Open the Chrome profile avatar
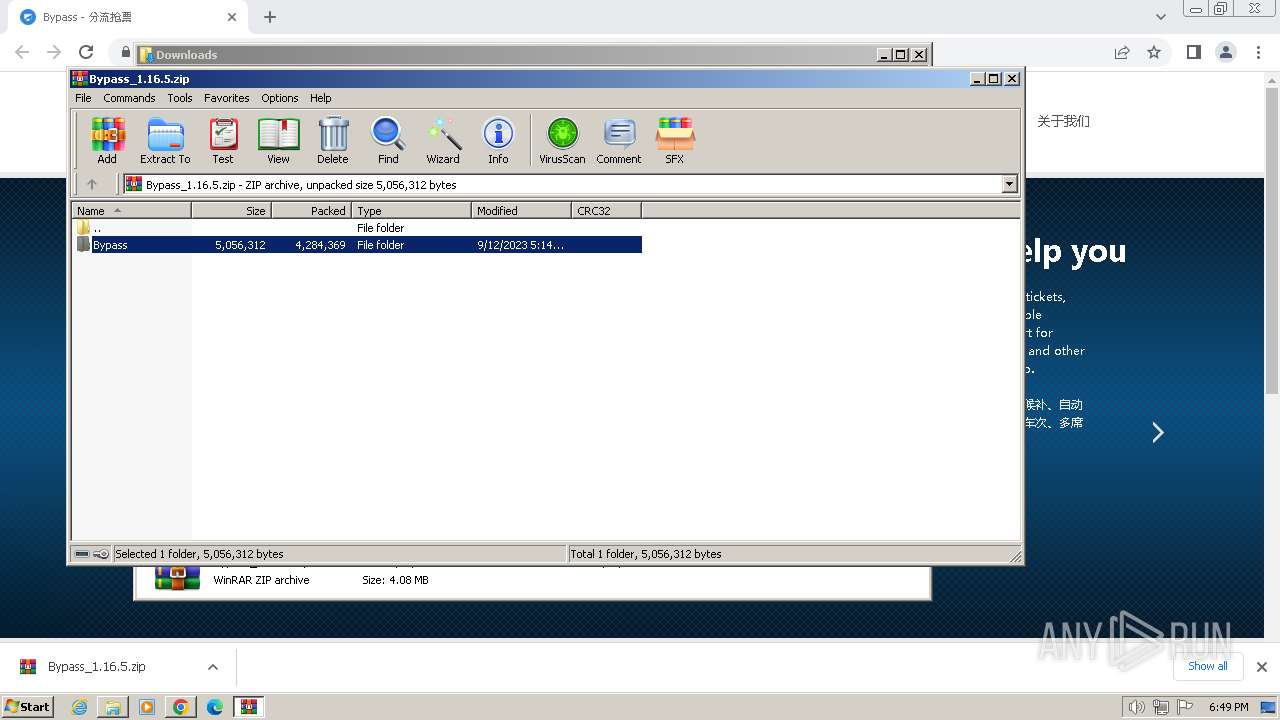Viewport: 1280px width, 720px height. tap(1225, 52)
